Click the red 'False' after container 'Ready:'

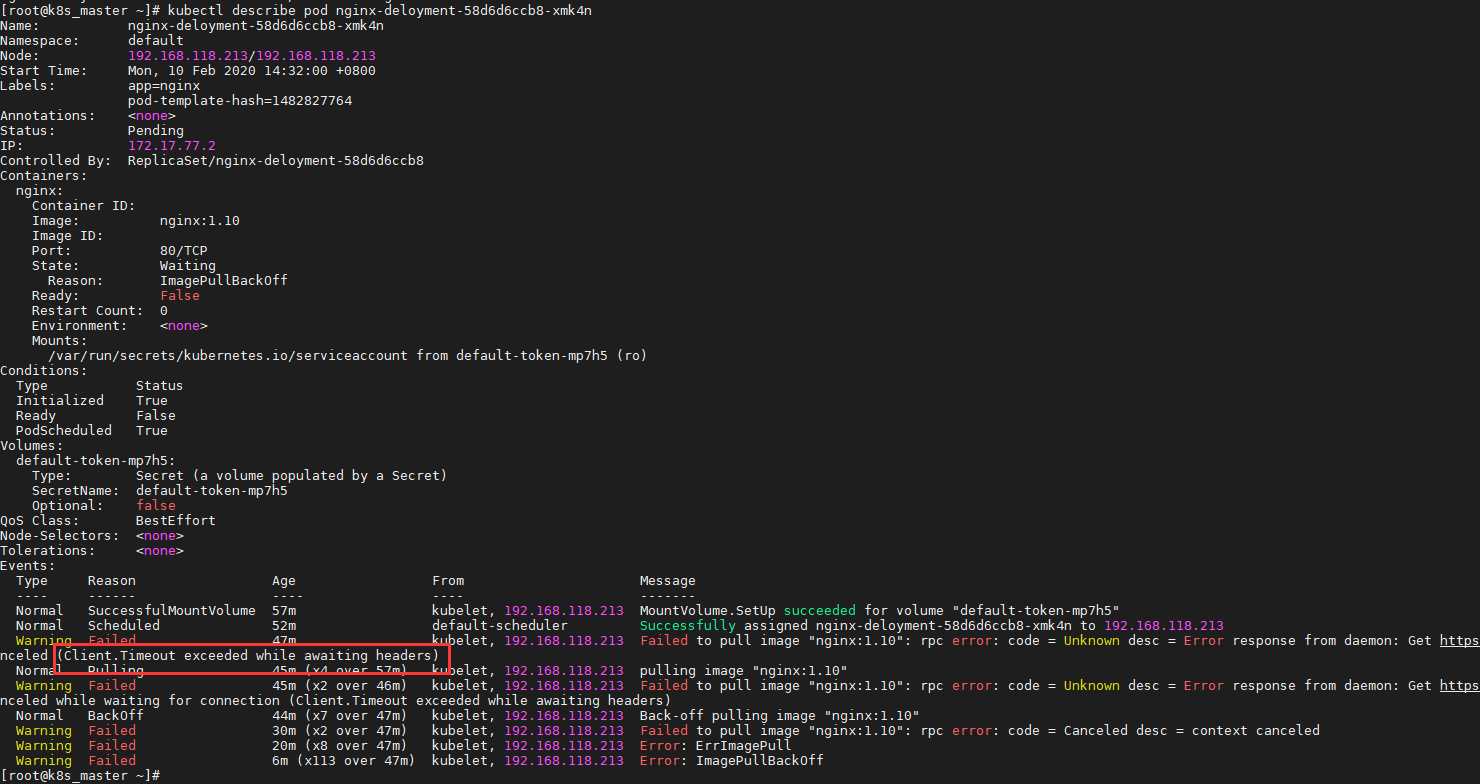pos(180,295)
